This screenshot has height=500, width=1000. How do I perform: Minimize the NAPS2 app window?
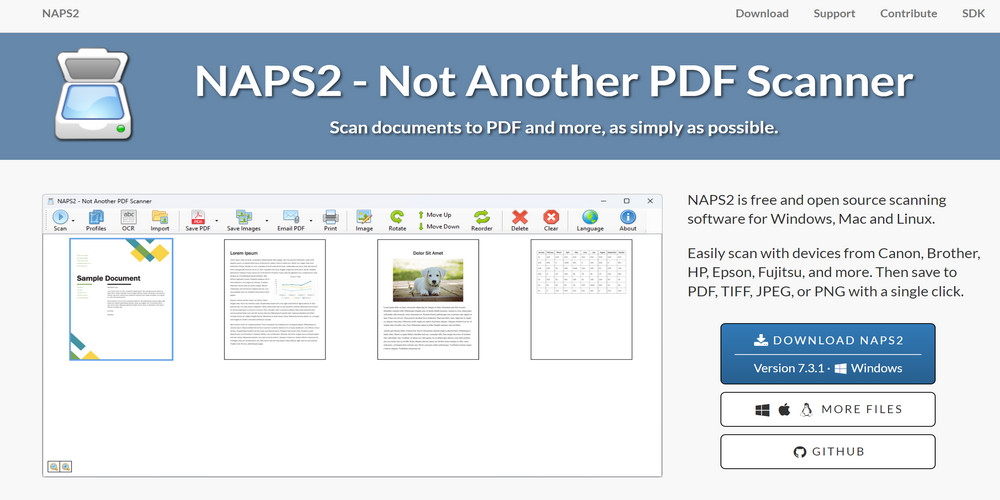[603, 201]
